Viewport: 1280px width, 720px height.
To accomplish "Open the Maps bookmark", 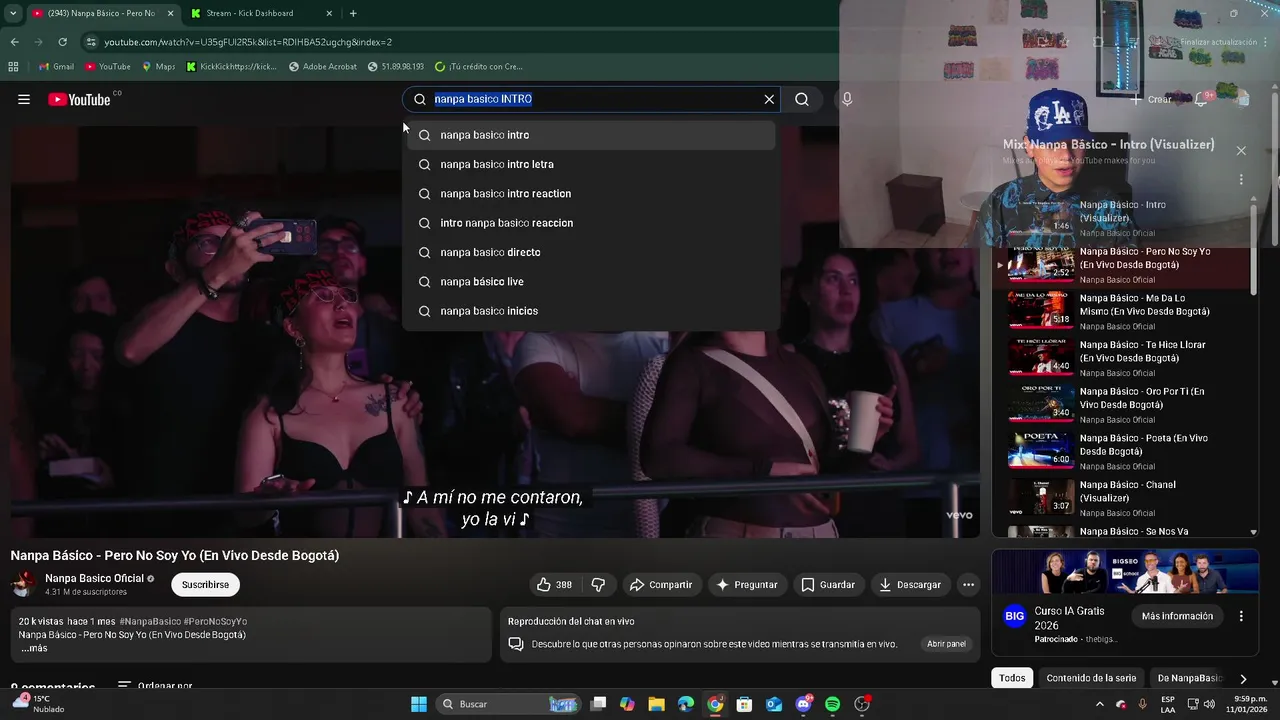I will [x=158, y=67].
